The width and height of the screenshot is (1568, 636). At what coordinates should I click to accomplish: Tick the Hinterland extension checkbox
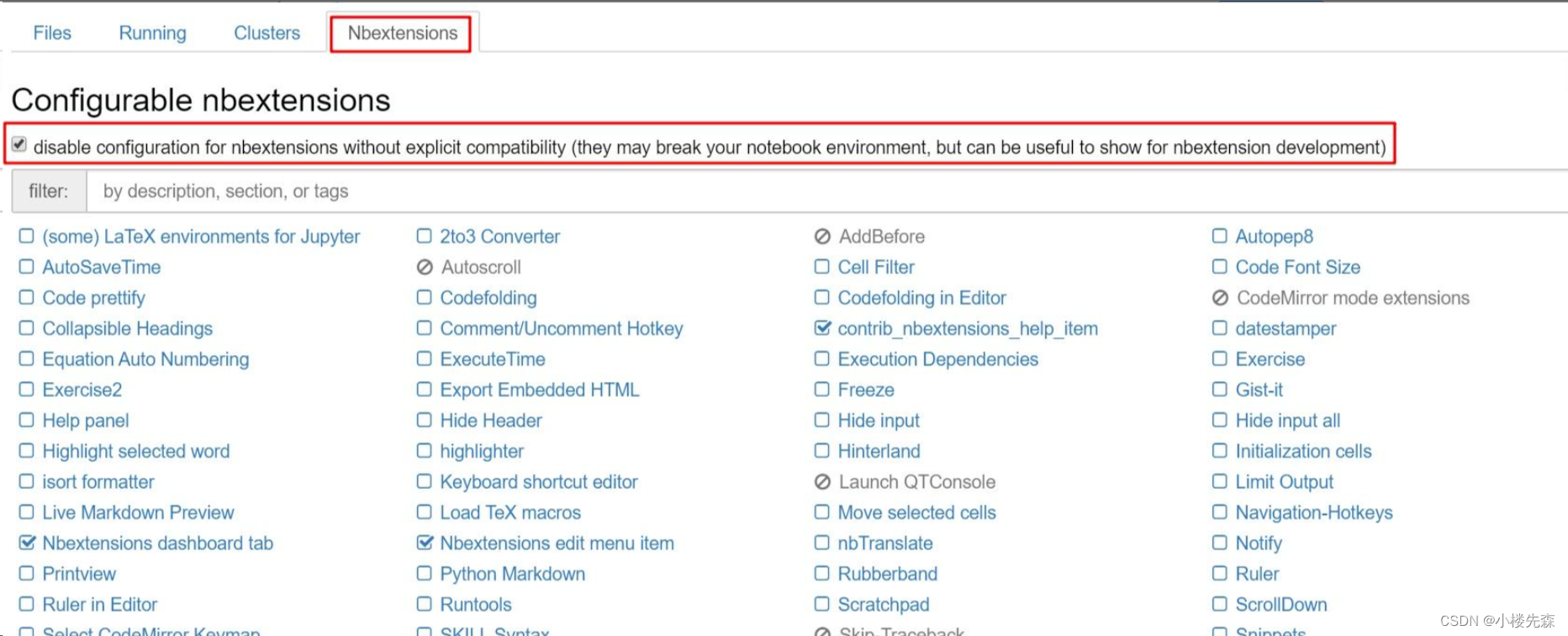click(822, 451)
